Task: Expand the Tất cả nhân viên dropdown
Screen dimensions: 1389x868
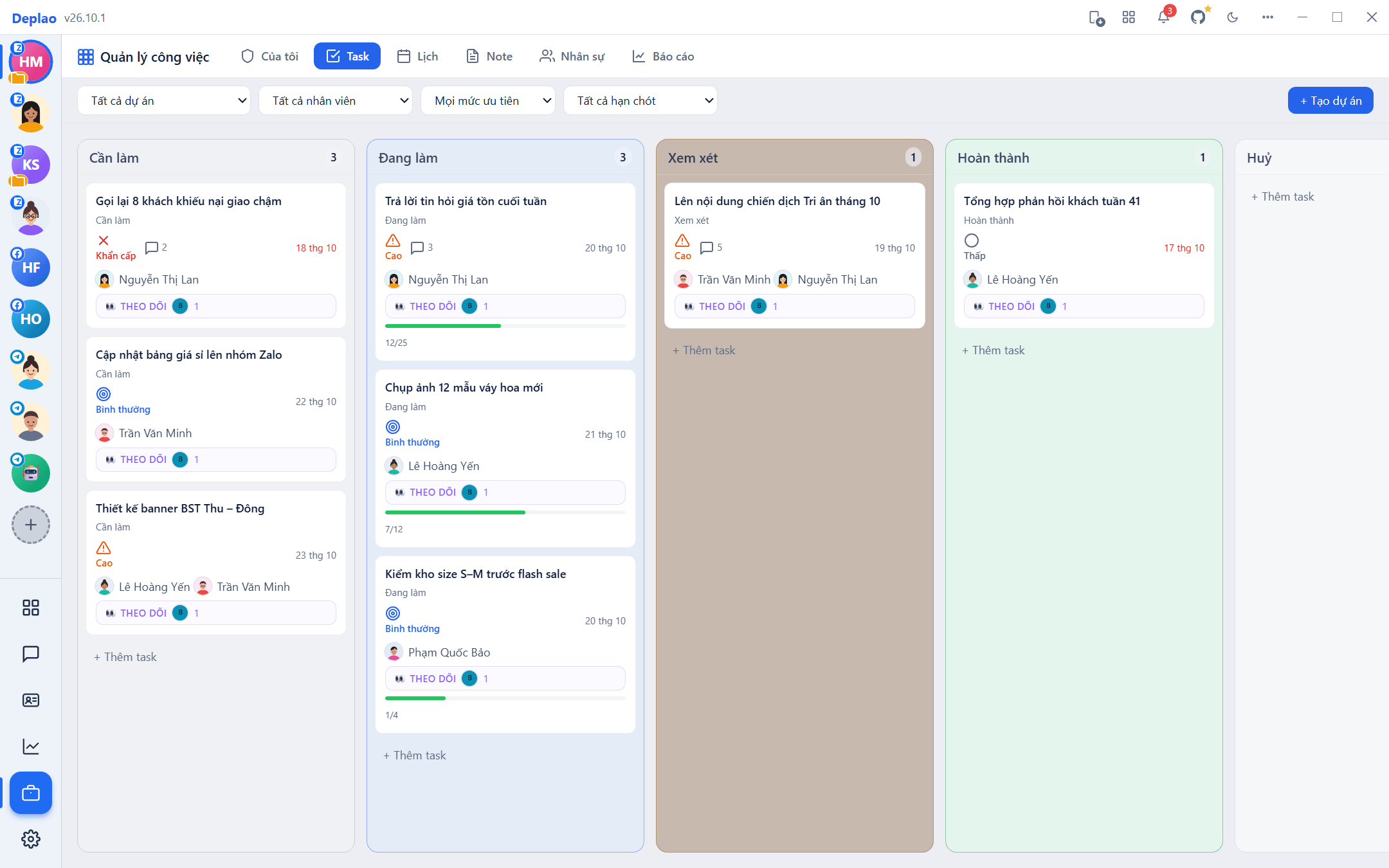Action: [336, 101]
